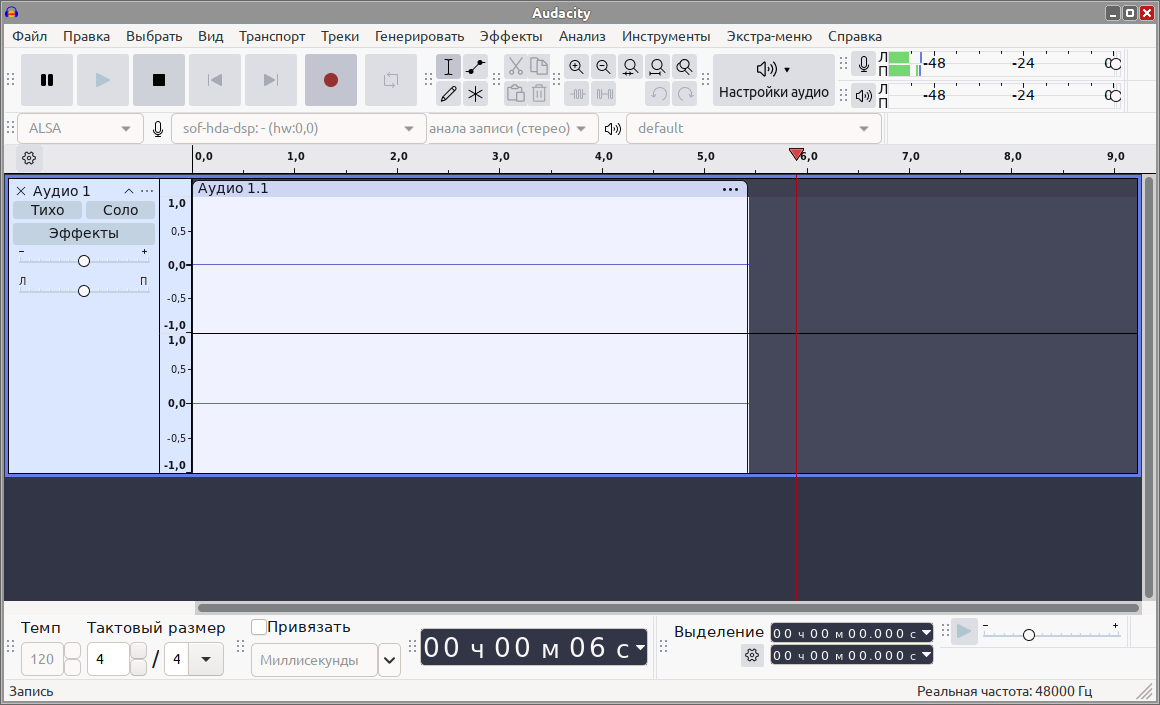Click the Selection tool I-beam icon

coord(448,67)
